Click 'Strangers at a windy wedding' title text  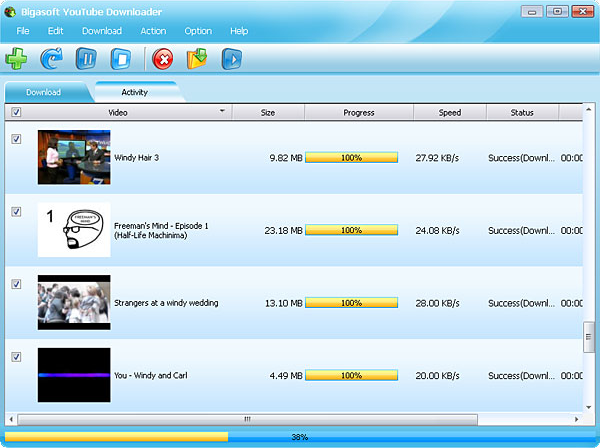point(166,303)
